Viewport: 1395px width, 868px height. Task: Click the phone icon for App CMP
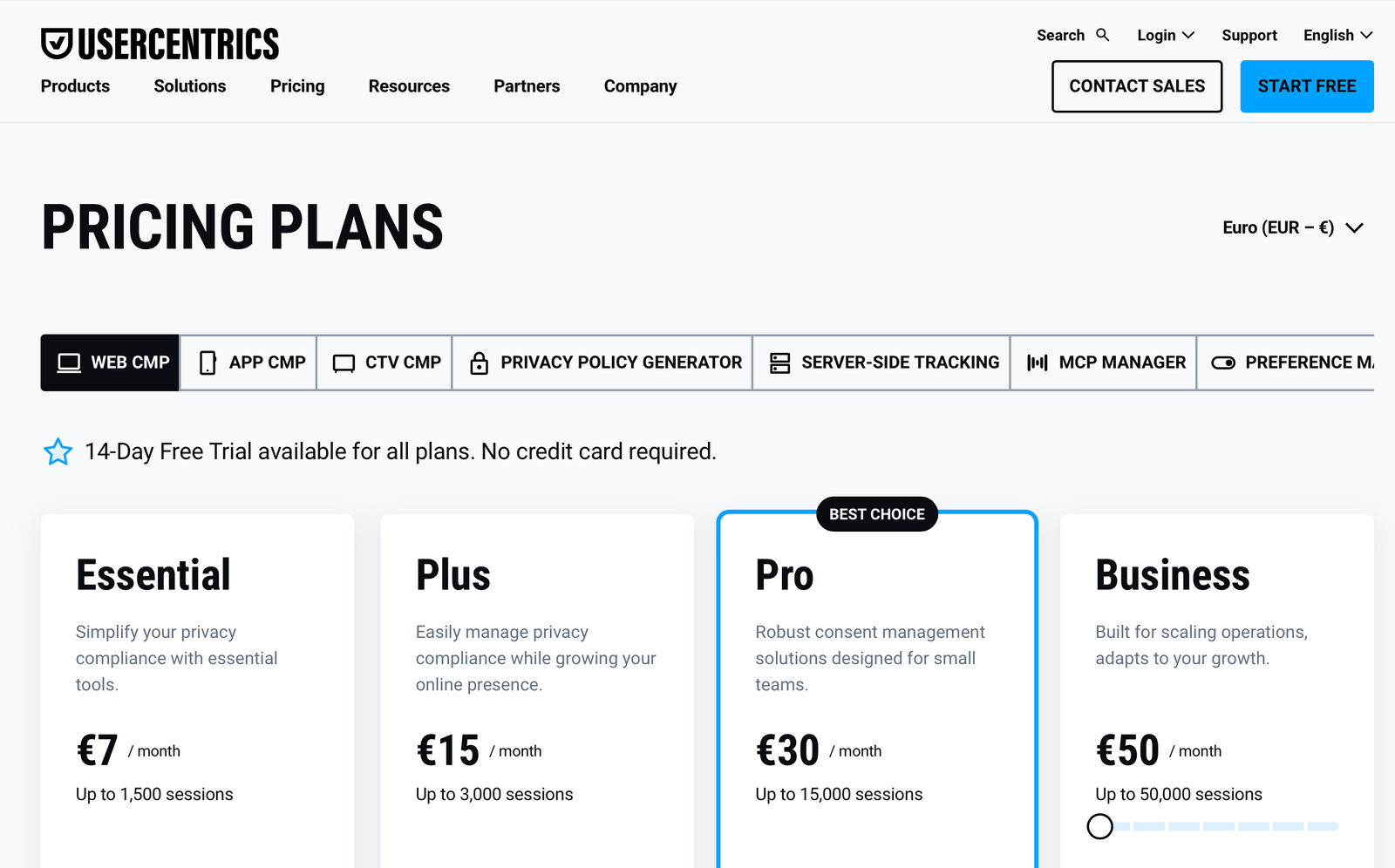[x=208, y=363]
